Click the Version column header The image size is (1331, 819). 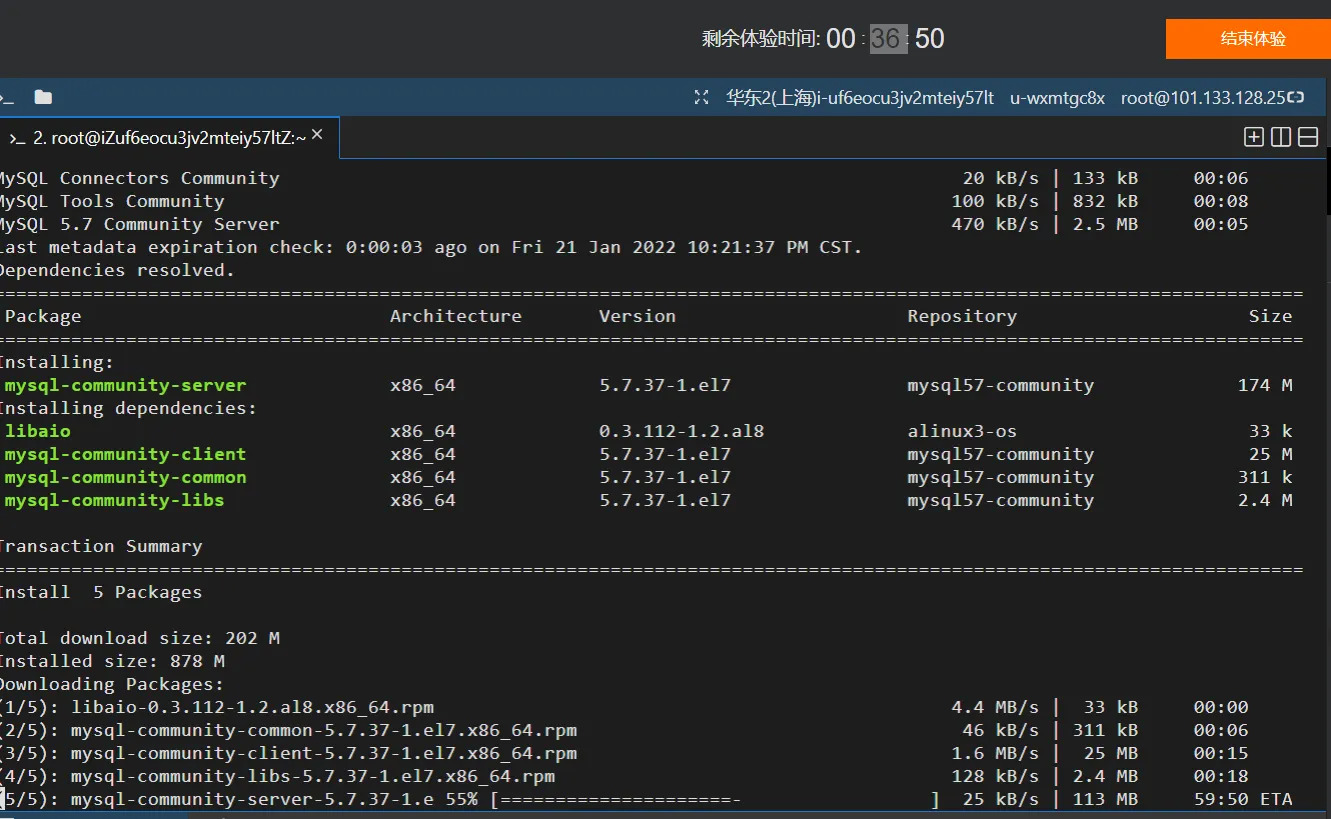(x=637, y=316)
